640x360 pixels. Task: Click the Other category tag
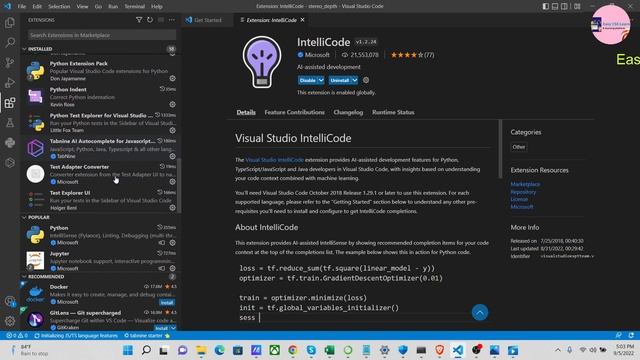point(519,147)
